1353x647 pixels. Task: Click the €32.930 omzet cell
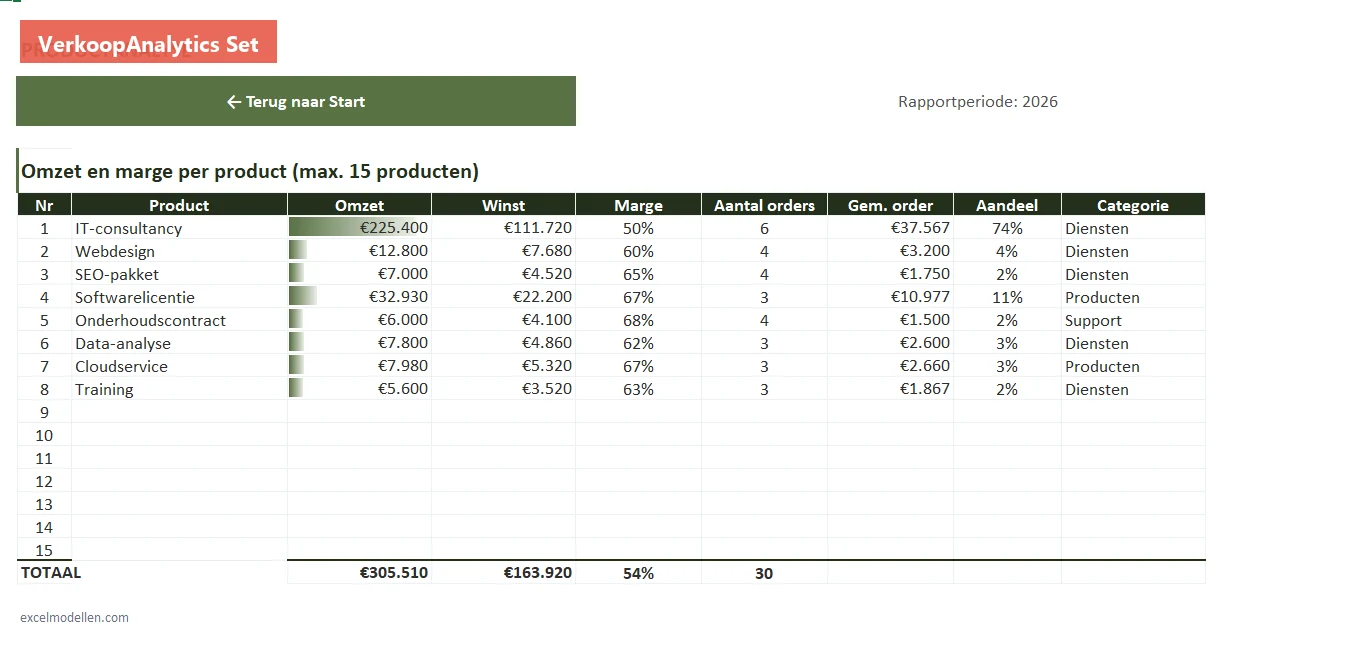[359, 297]
